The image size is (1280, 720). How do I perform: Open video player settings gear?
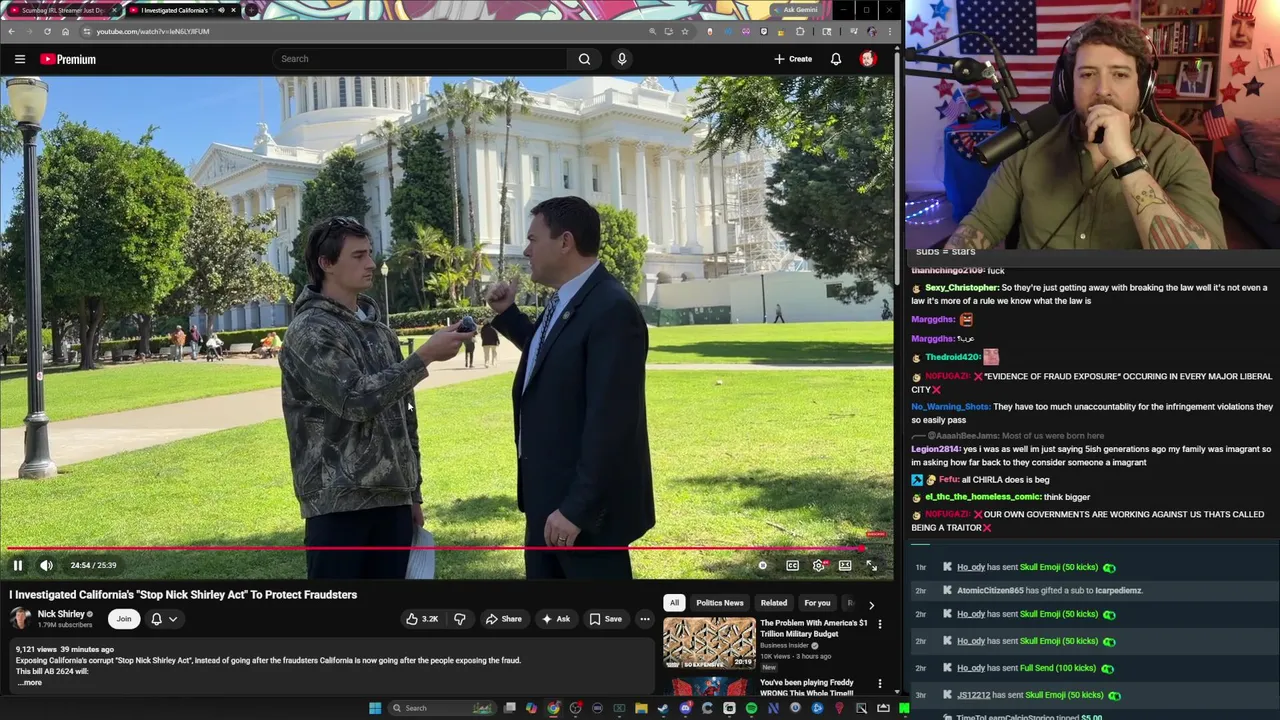click(x=818, y=566)
